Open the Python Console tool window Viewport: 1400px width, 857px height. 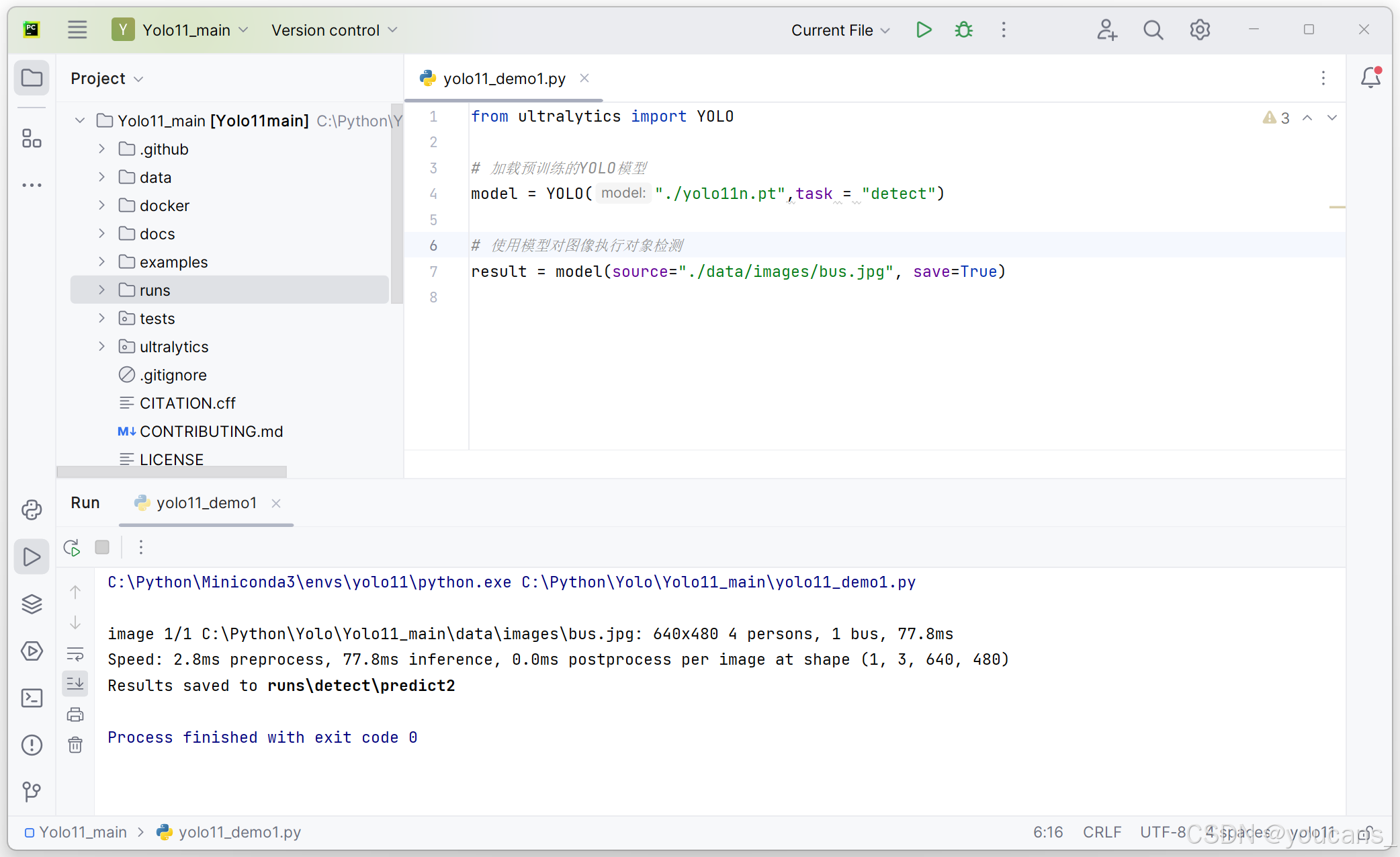click(x=32, y=510)
